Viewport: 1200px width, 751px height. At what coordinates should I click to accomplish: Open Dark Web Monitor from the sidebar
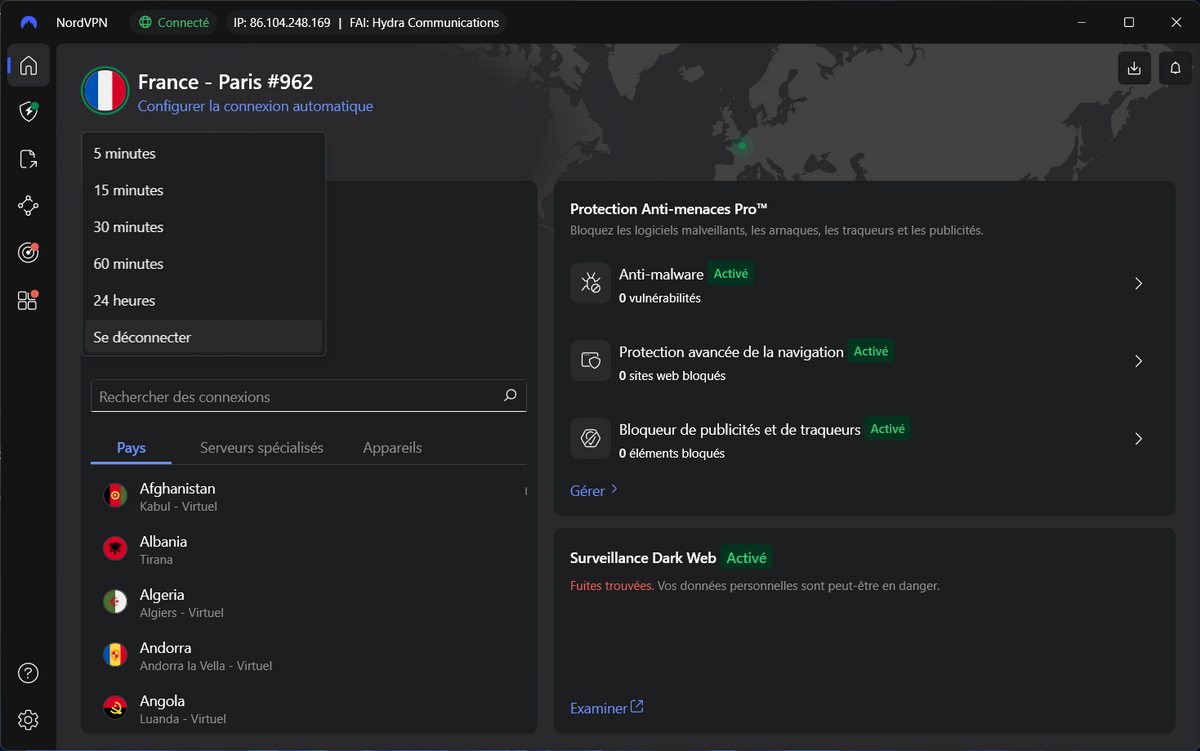(x=28, y=253)
